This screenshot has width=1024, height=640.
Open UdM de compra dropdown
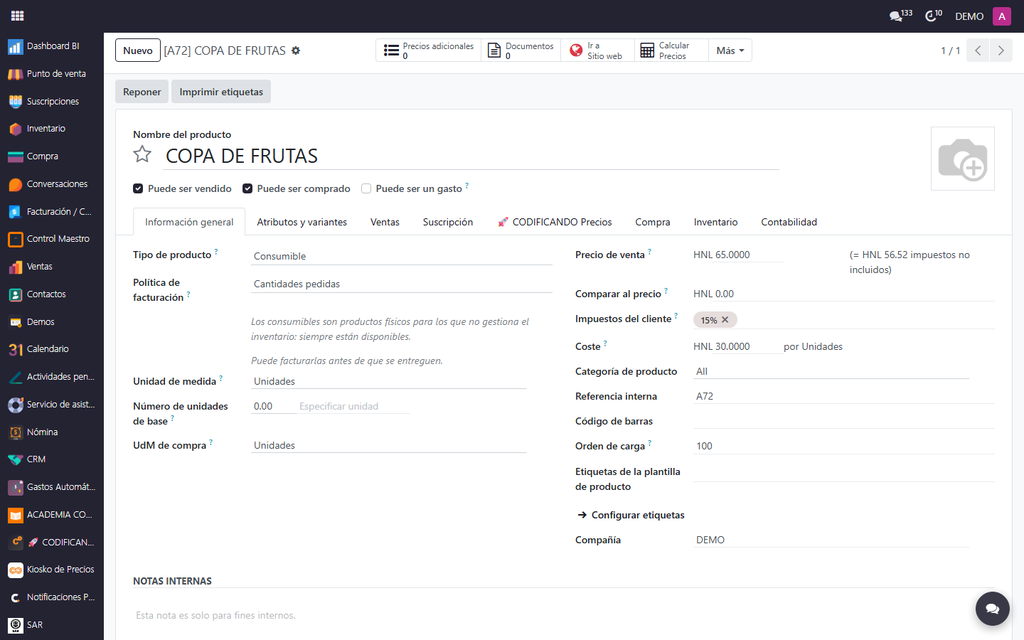(x=389, y=445)
